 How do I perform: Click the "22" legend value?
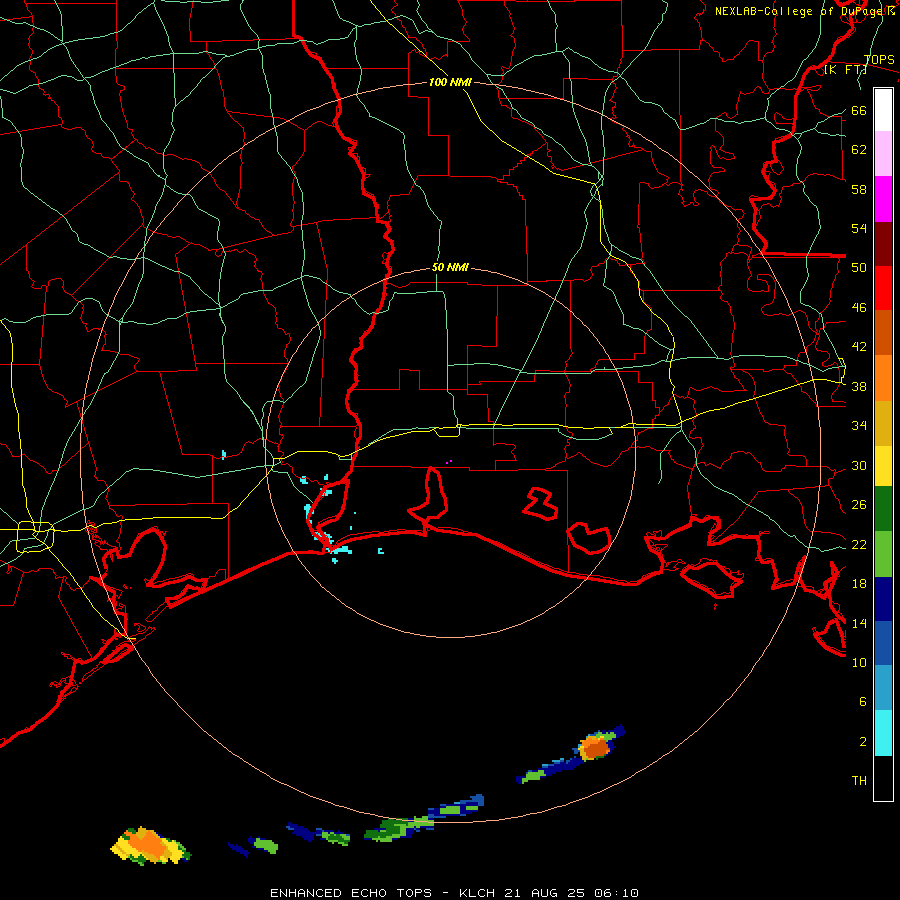pos(859,545)
